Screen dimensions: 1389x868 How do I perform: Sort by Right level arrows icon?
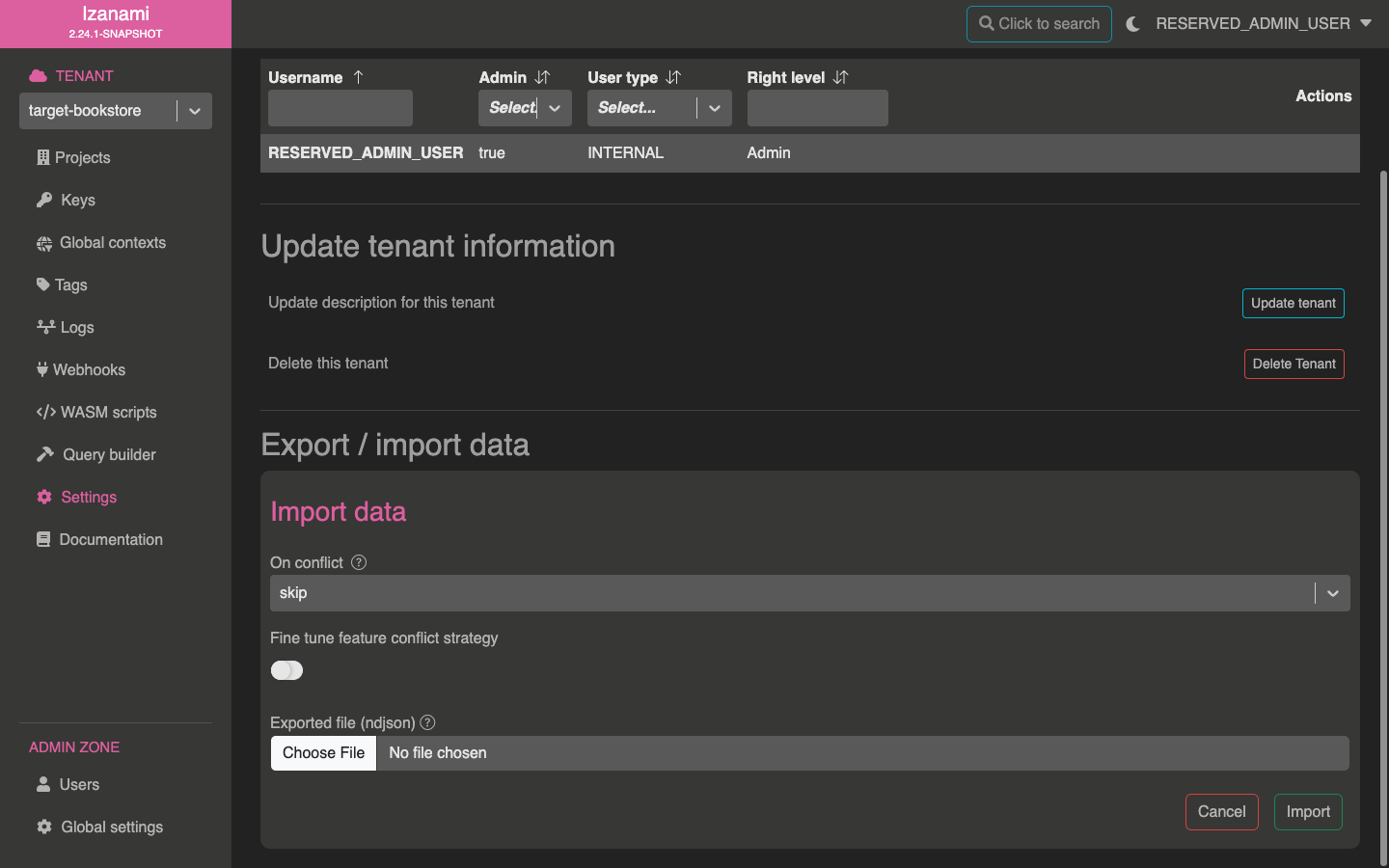point(840,77)
